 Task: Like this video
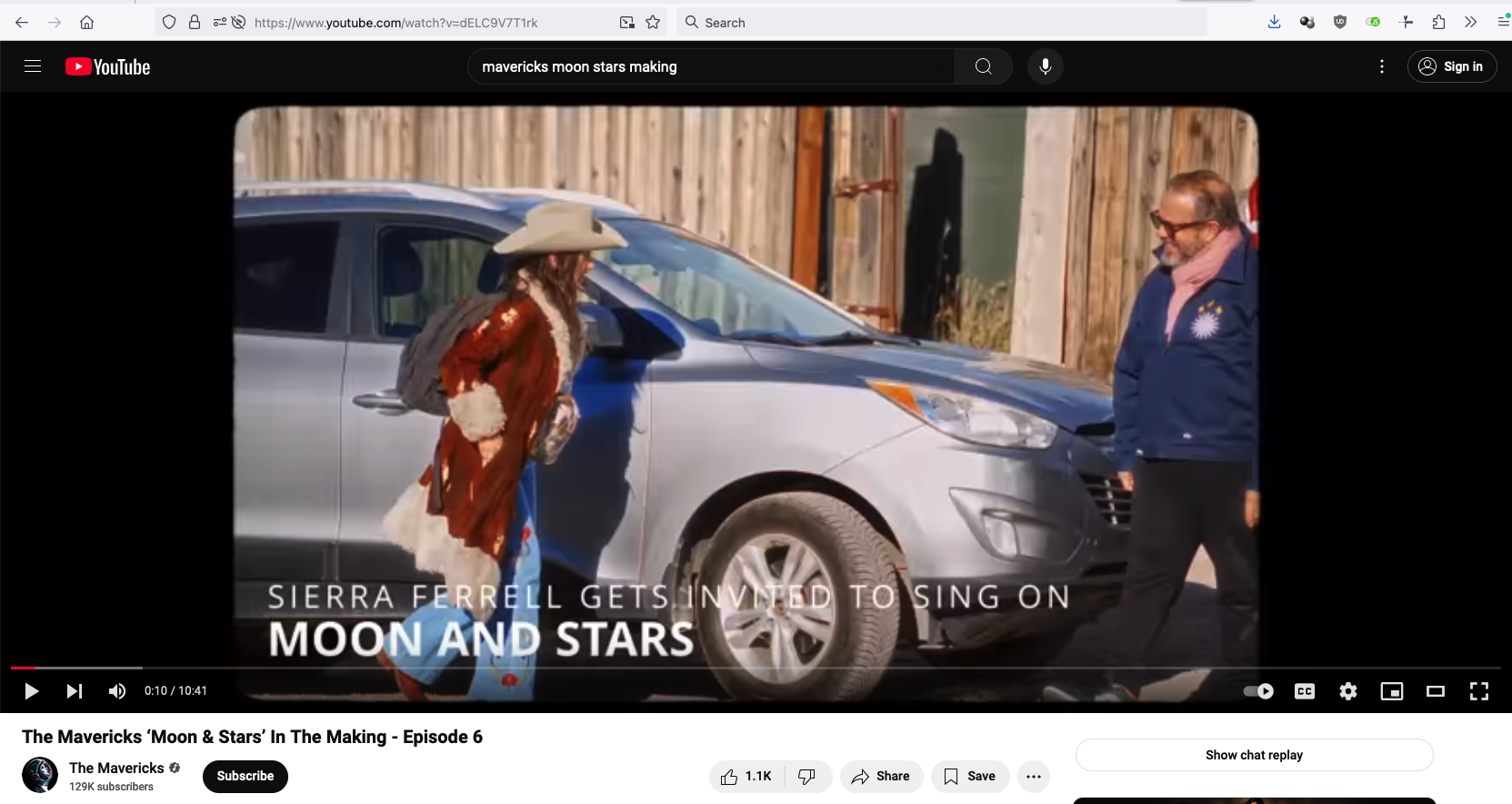tap(746, 777)
